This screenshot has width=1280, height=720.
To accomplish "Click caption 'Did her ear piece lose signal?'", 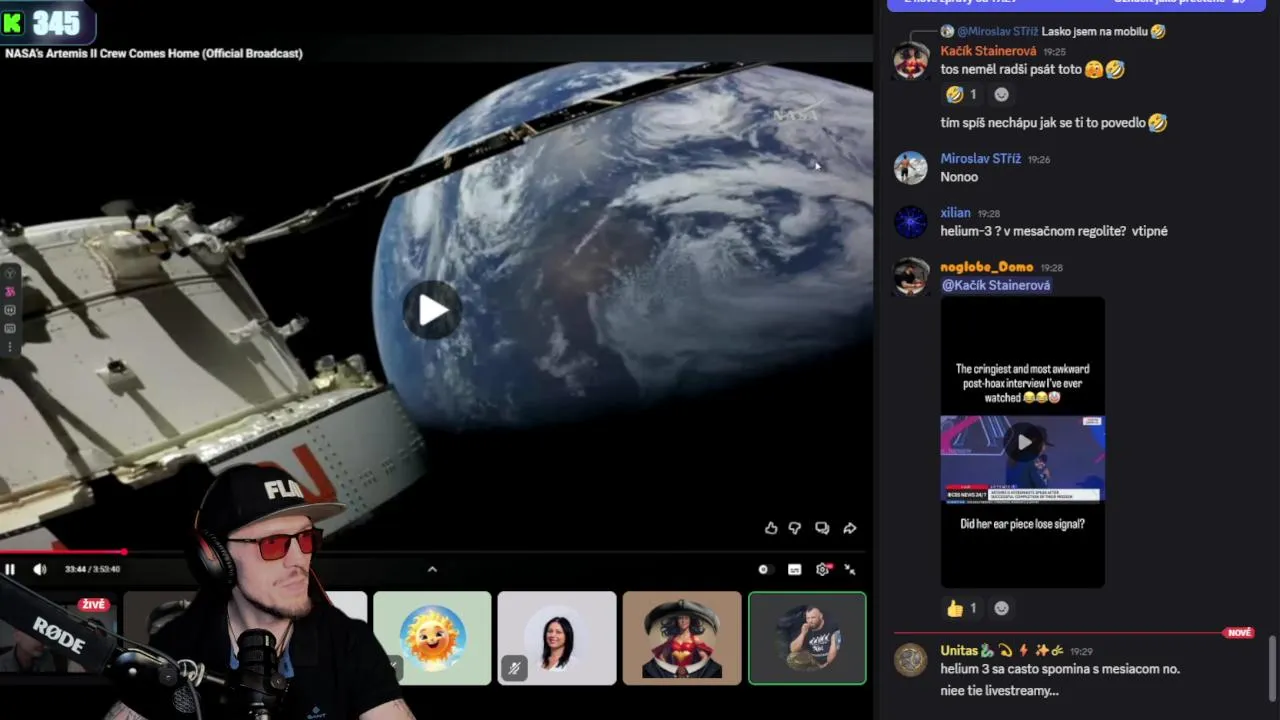I will (x=1022, y=524).
